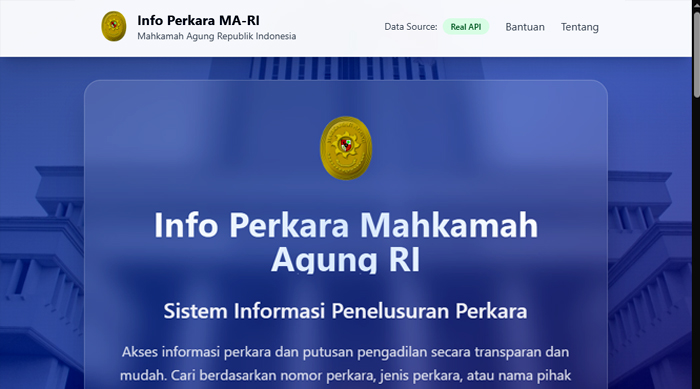Click the Info Perkara Mahkamah Agung RI heading
The image size is (700, 389).
point(346,242)
